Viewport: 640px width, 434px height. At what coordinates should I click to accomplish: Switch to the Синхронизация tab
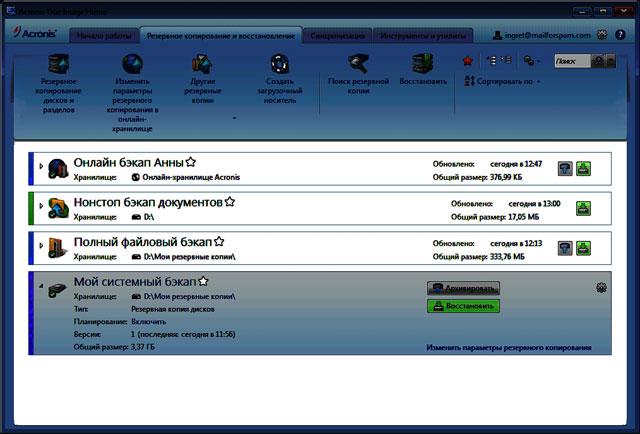point(336,35)
